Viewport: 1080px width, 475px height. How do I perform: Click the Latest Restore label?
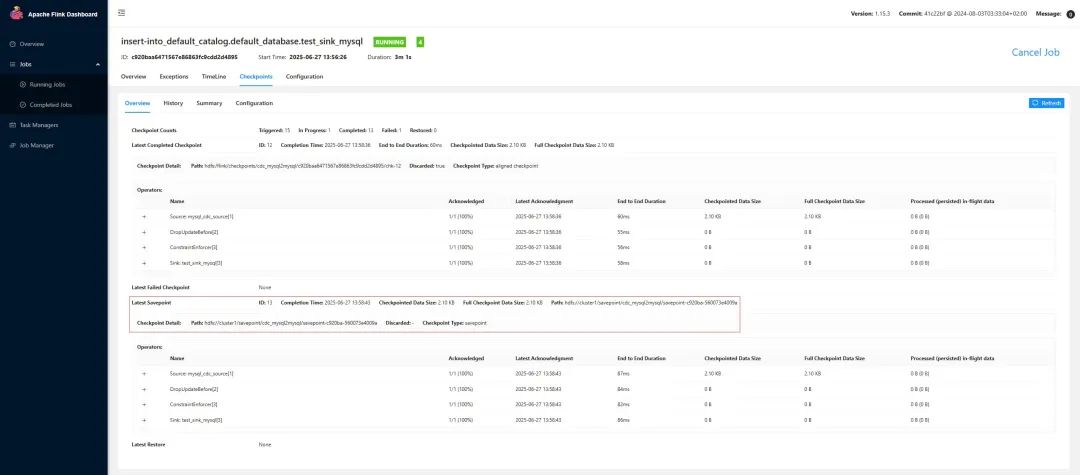[x=148, y=445]
